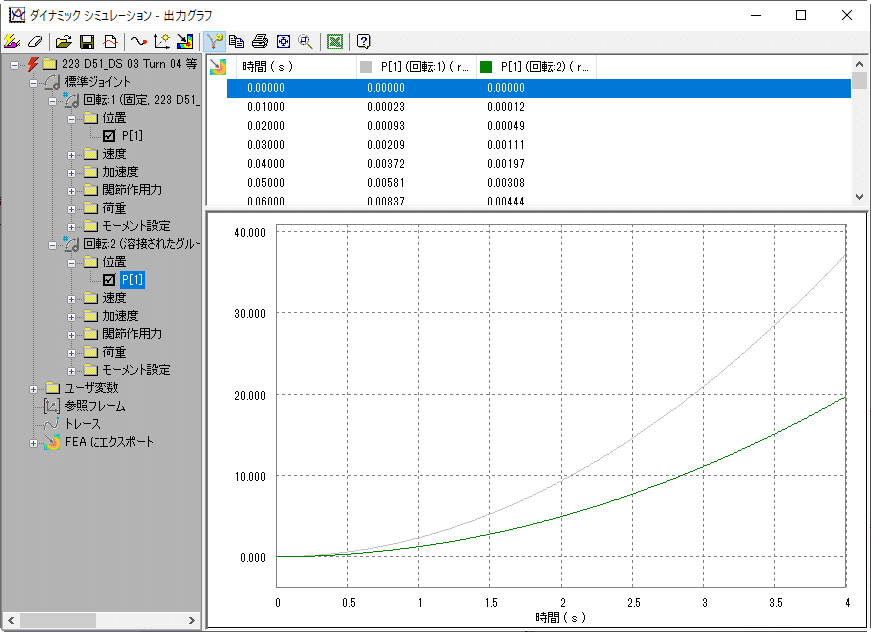The height and width of the screenshot is (632, 871).
Task: Collapse the 回転:2 joint node
Action: pos(52,245)
